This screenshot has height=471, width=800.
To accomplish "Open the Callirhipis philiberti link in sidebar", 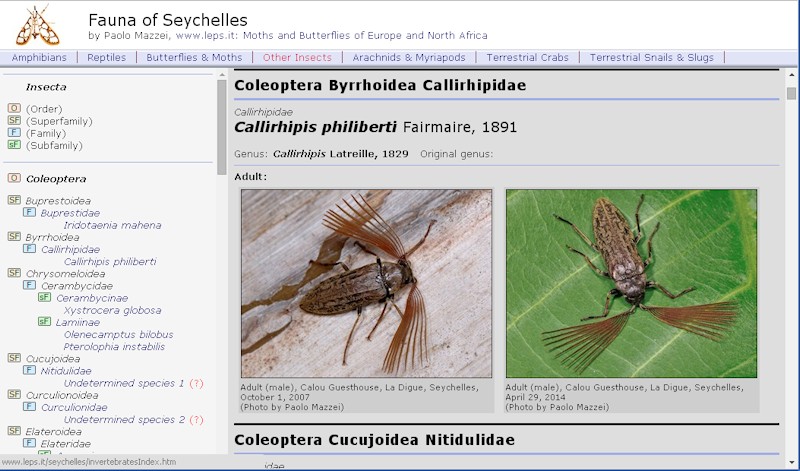I will tap(110, 262).
